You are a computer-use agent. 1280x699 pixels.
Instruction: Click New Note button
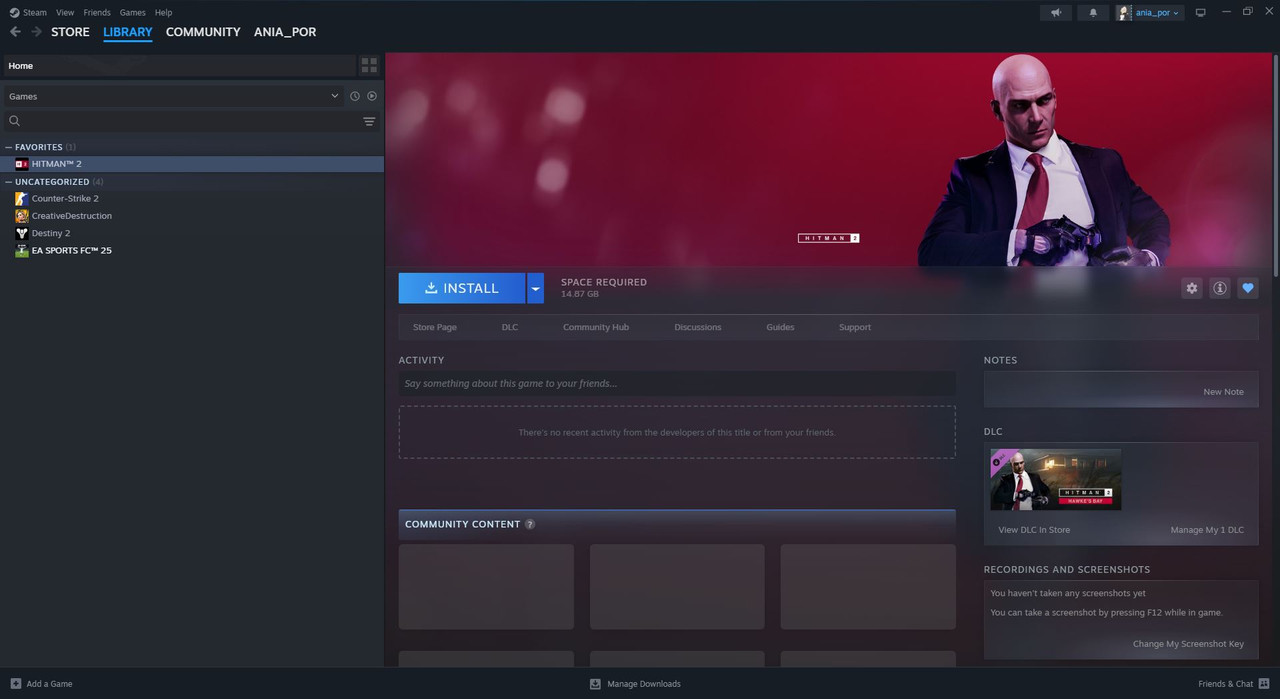(1224, 392)
